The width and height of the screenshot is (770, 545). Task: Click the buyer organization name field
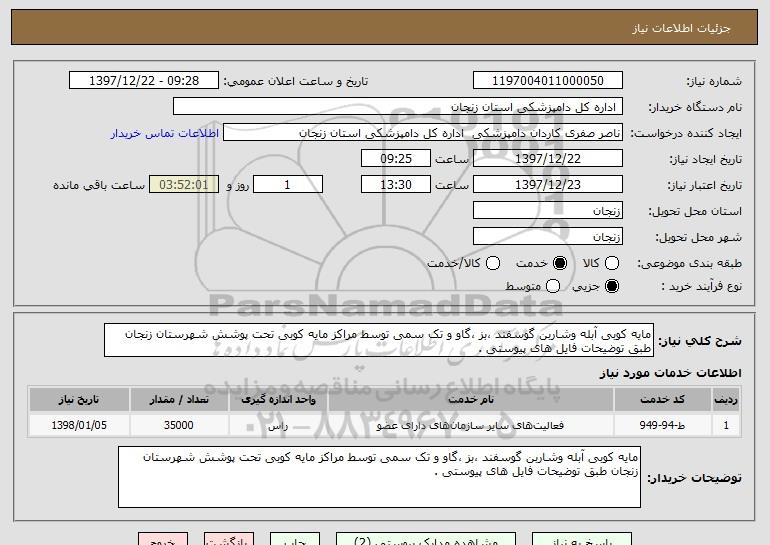pos(398,107)
